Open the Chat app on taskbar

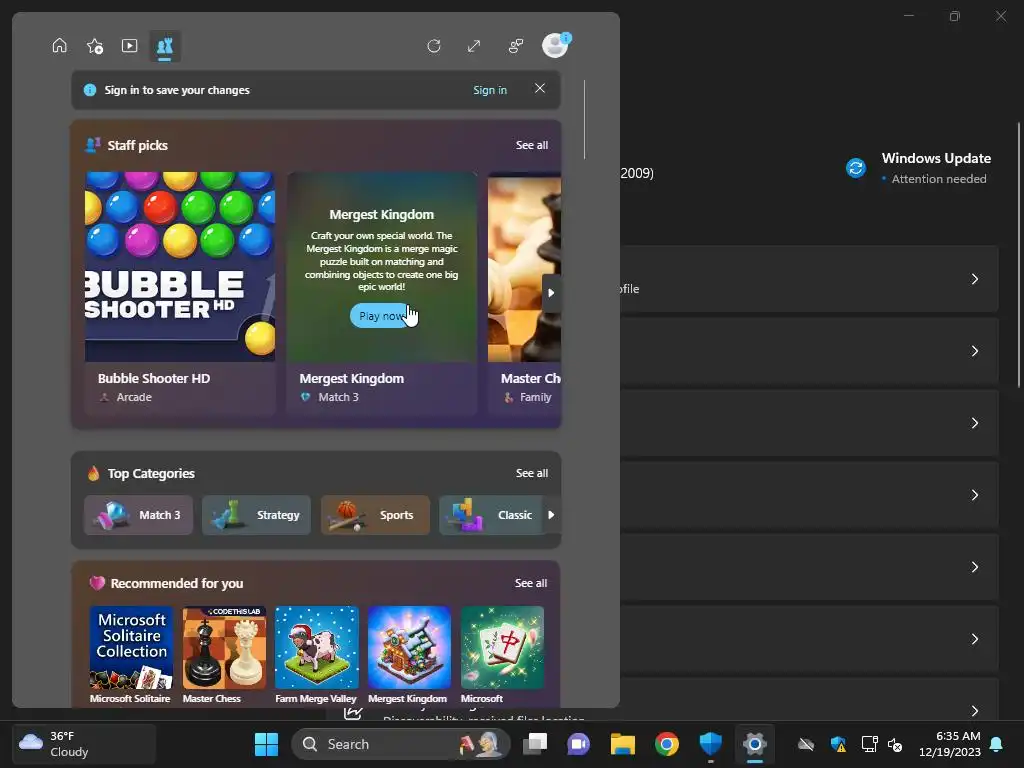coord(579,744)
